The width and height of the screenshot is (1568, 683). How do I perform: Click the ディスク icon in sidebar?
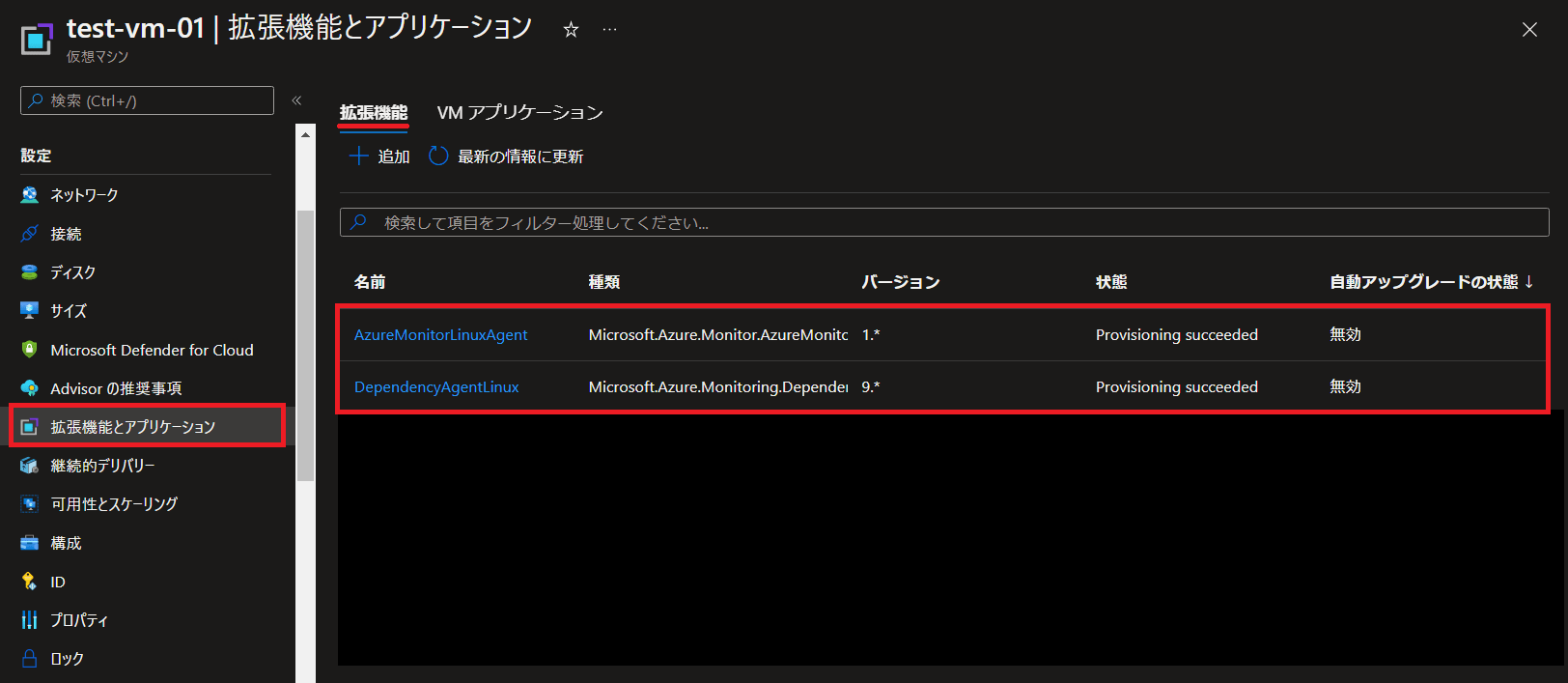point(30,272)
